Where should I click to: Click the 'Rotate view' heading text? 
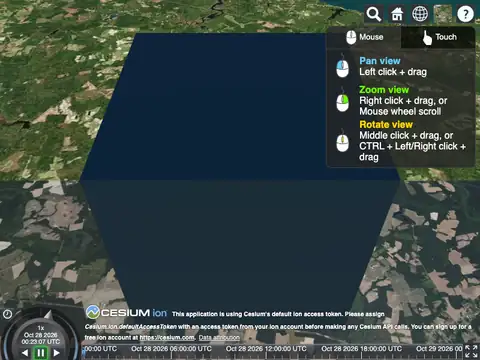(x=386, y=124)
